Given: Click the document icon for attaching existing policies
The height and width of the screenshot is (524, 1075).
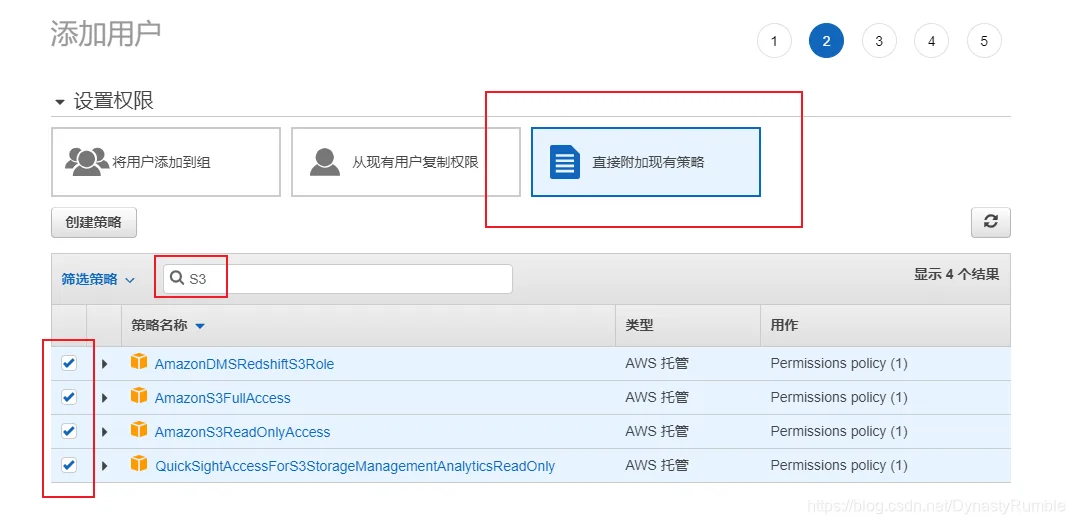Looking at the screenshot, I should [x=565, y=163].
